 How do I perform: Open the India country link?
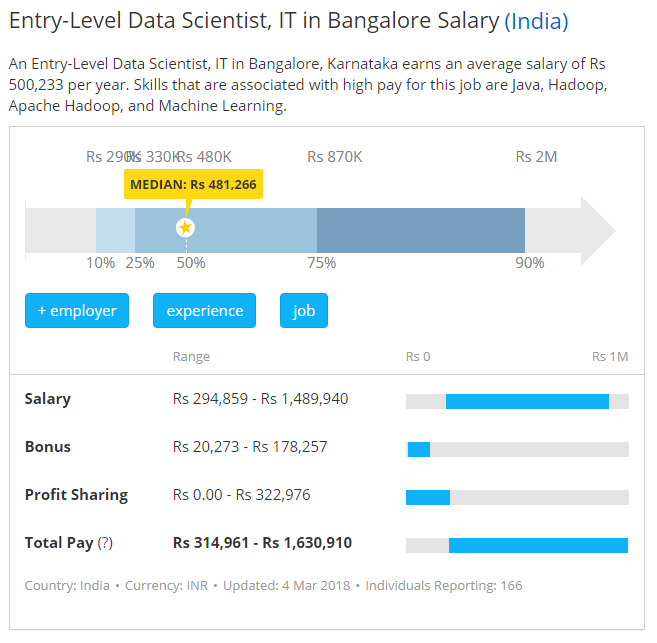536,21
